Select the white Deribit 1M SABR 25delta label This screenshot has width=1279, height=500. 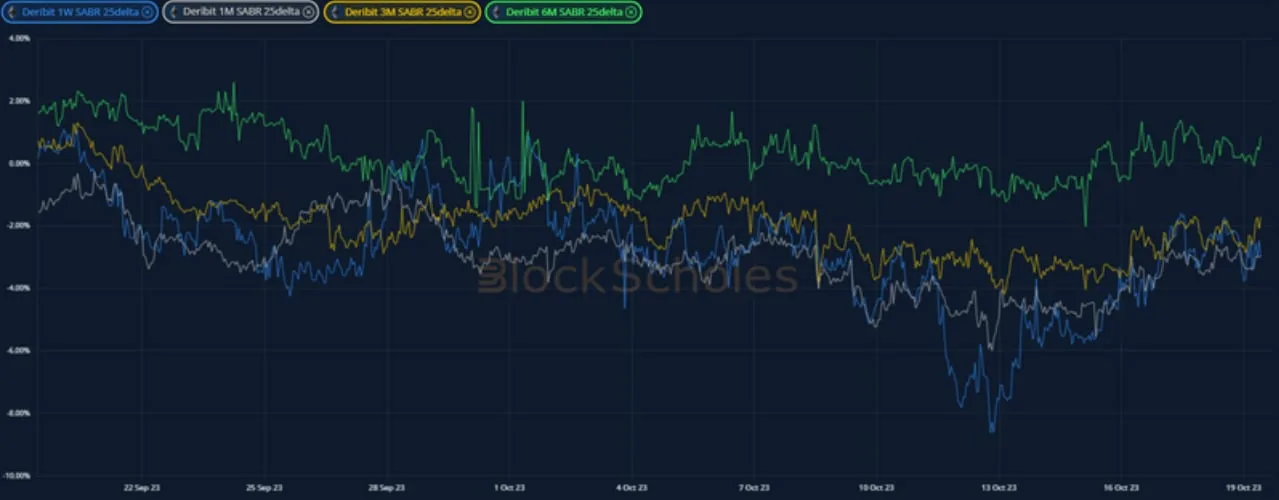point(241,12)
